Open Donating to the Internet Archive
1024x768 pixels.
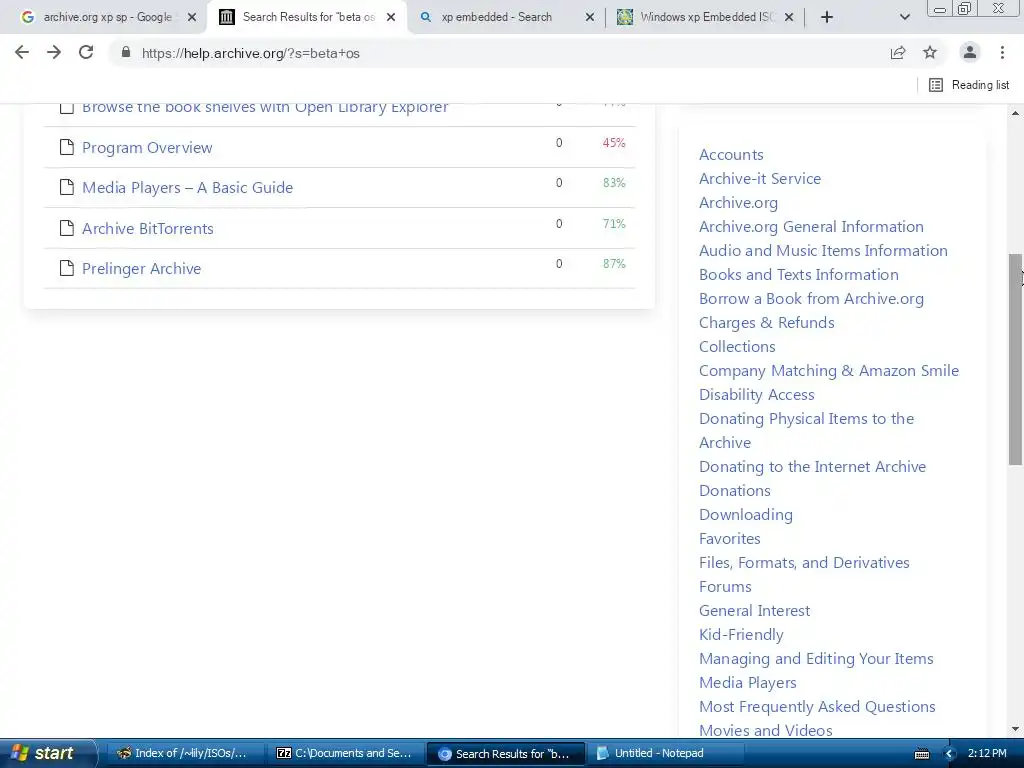click(812, 467)
